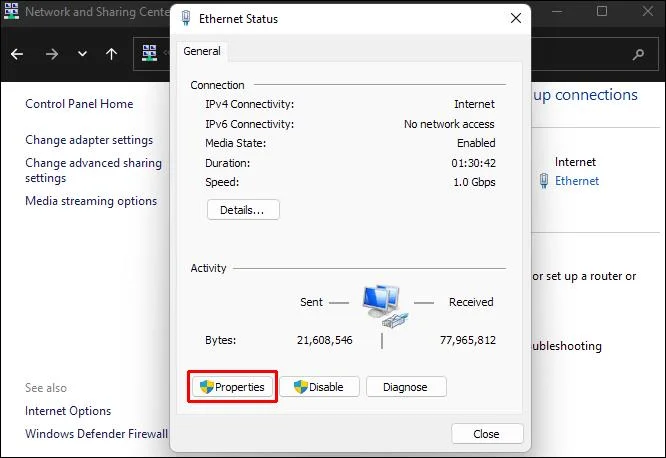Click the 'Received' activity label
Image resolution: width=666 pixels, height=458 pixels.
(471, 302)
